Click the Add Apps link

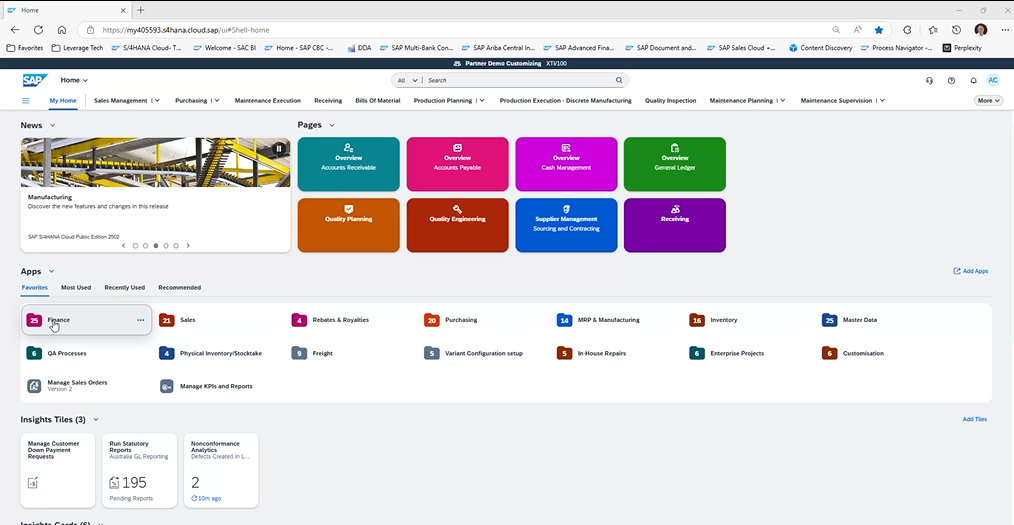click(x=971, y=272)
